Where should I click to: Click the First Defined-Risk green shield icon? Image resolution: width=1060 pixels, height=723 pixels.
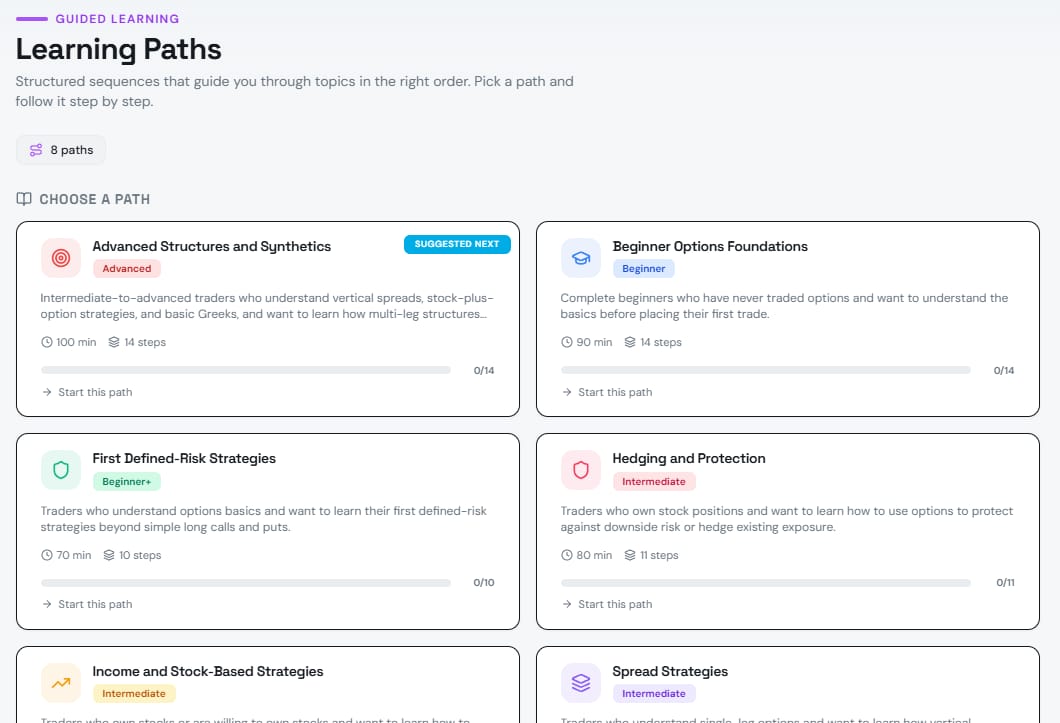61,470
